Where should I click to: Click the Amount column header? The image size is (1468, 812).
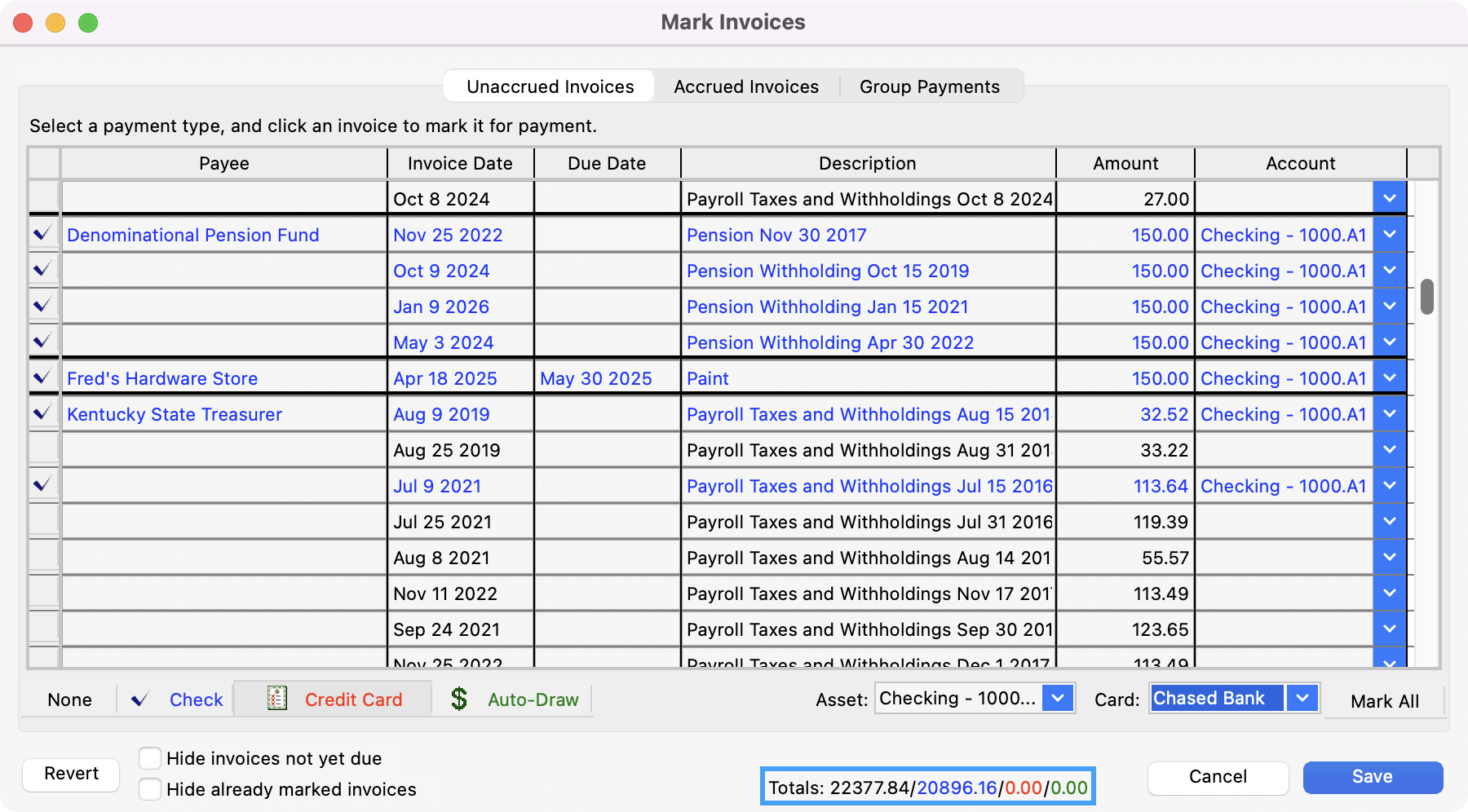[x=1125, y=163]
